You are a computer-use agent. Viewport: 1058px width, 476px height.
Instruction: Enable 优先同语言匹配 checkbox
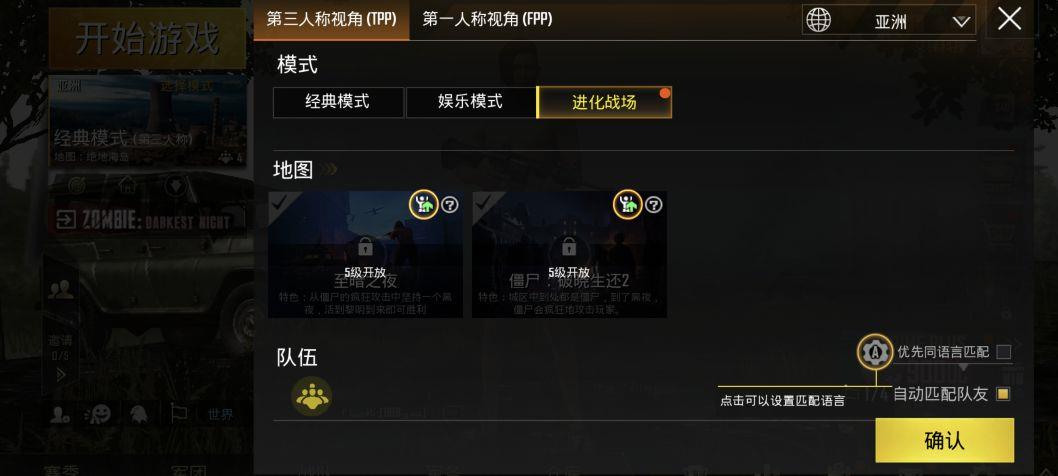pos(1003,352)
